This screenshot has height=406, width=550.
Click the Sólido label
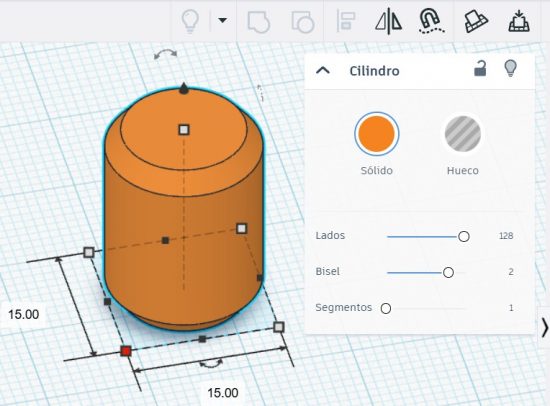(x=376, y=171)
